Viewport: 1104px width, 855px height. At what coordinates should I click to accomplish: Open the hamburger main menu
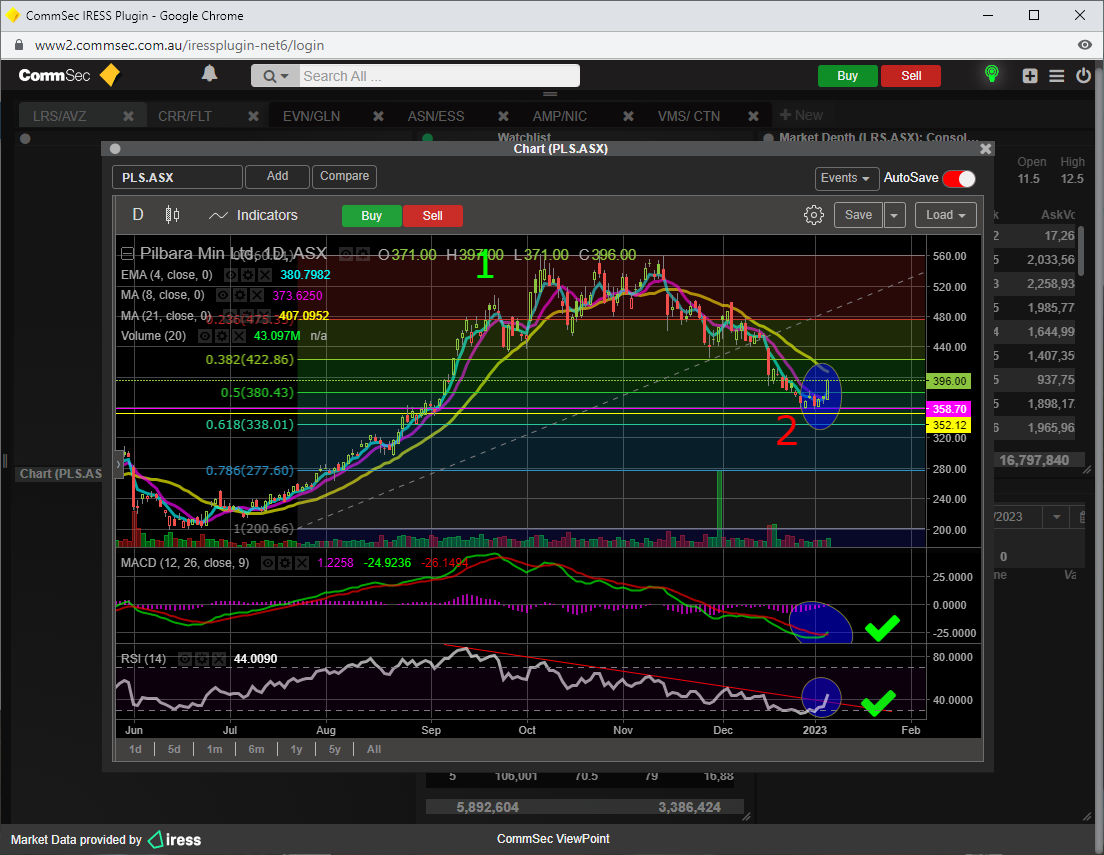(x=1057, y=76)
